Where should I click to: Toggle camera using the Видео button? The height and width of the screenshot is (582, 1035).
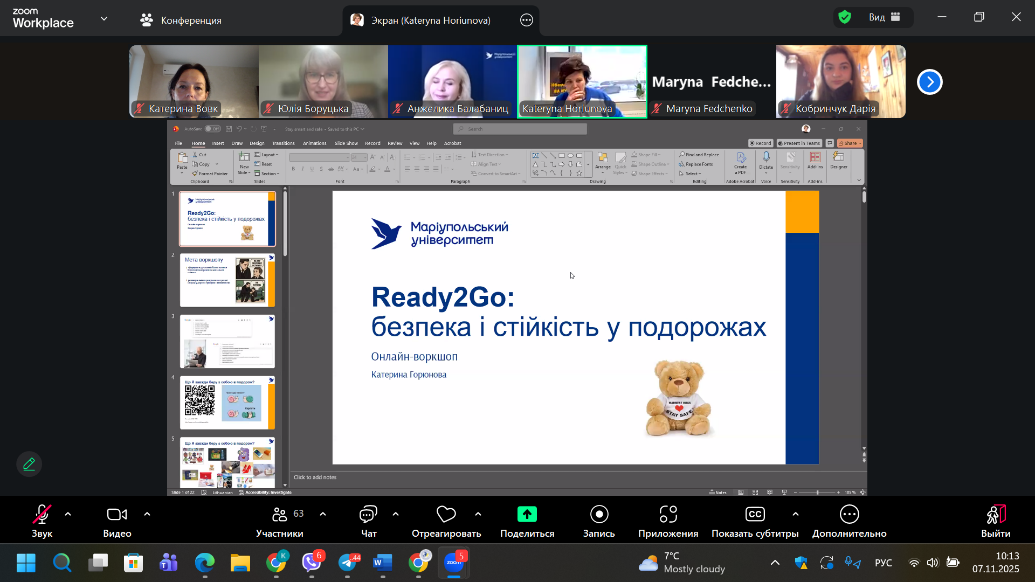pyautogui.click(x=117, y=514)
